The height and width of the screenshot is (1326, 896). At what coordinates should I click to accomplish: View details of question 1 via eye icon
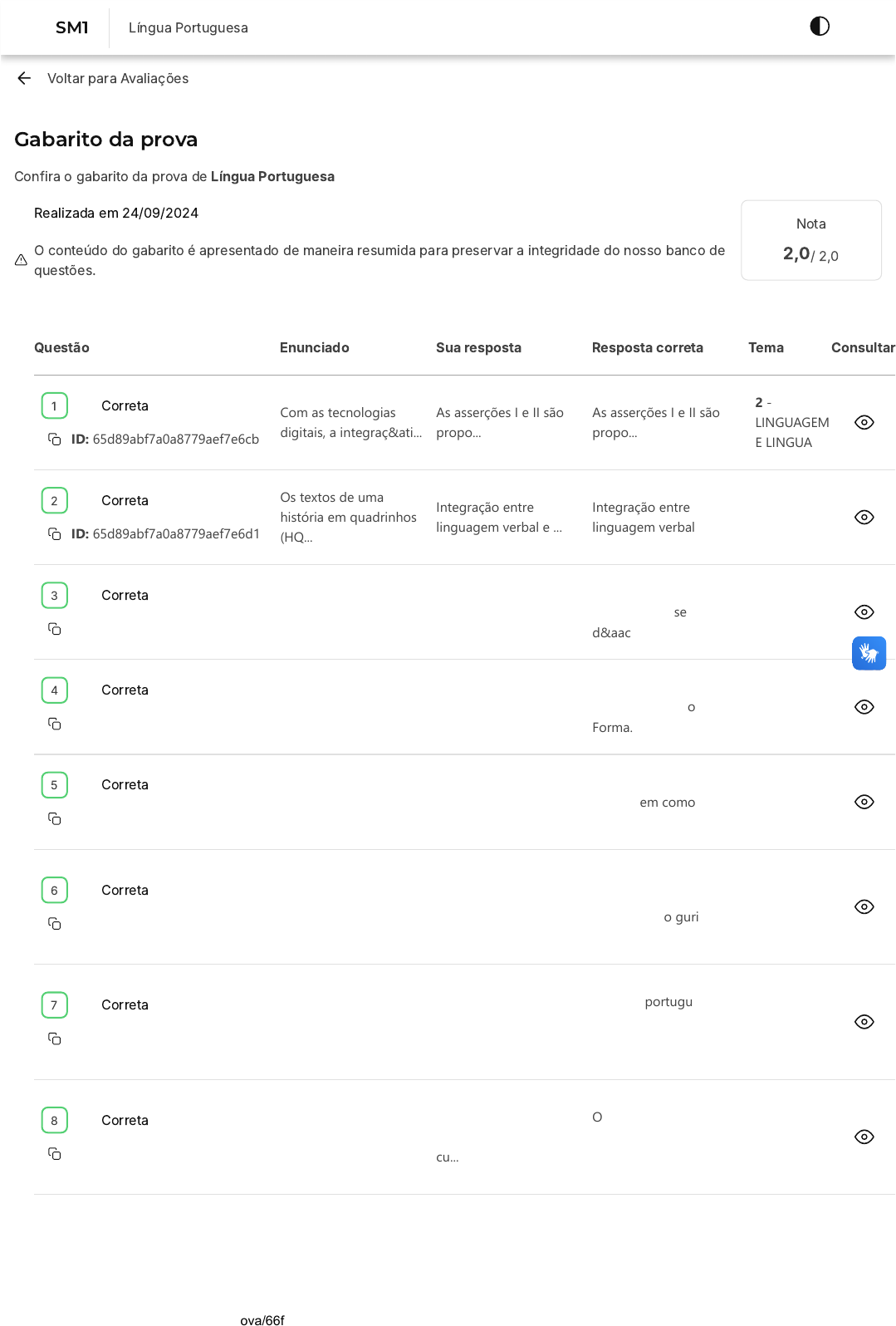point(864,423)
